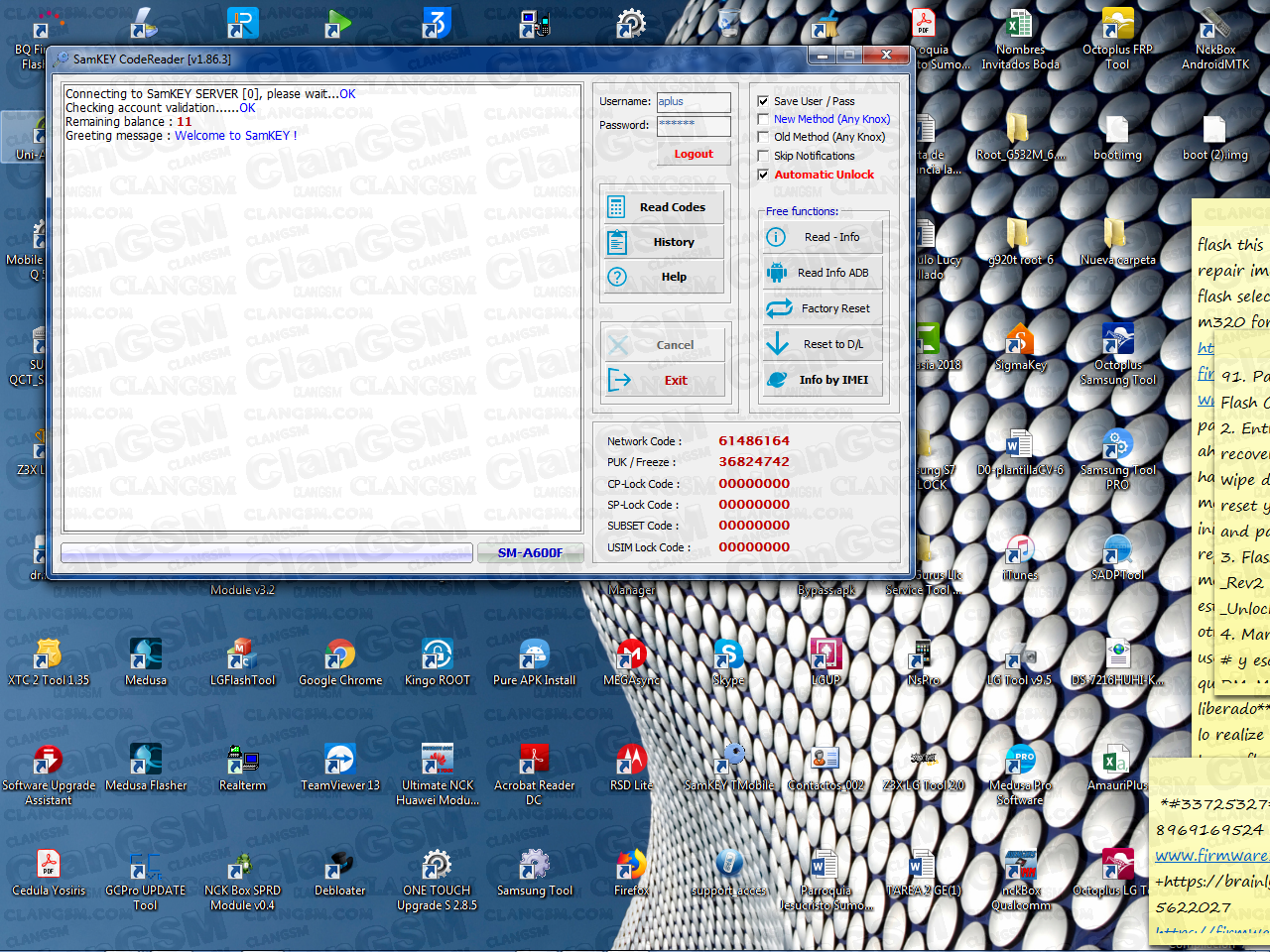The height and width of the screenshot is (952, 1270).
Task: Open Octoplus Samsung Tool icon
Action: pyautogui.click(x=1116, y=354)
